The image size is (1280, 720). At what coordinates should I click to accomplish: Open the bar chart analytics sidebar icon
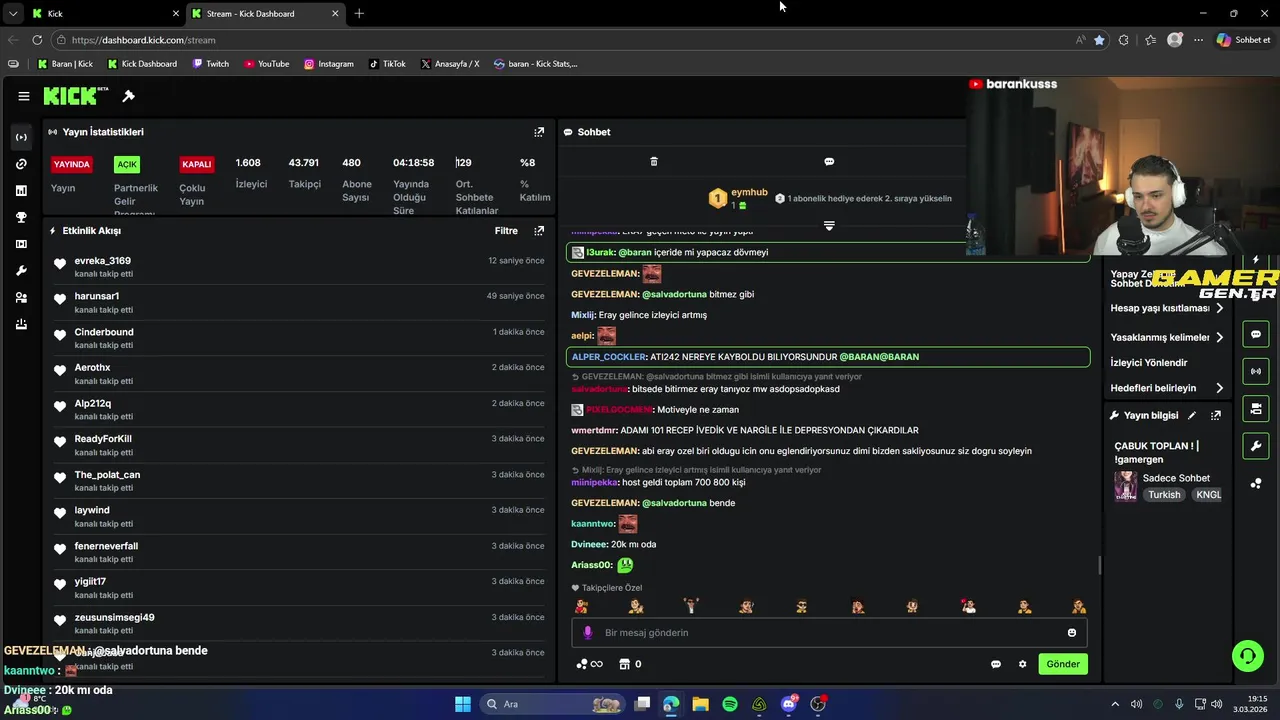(x=21, y=190)
